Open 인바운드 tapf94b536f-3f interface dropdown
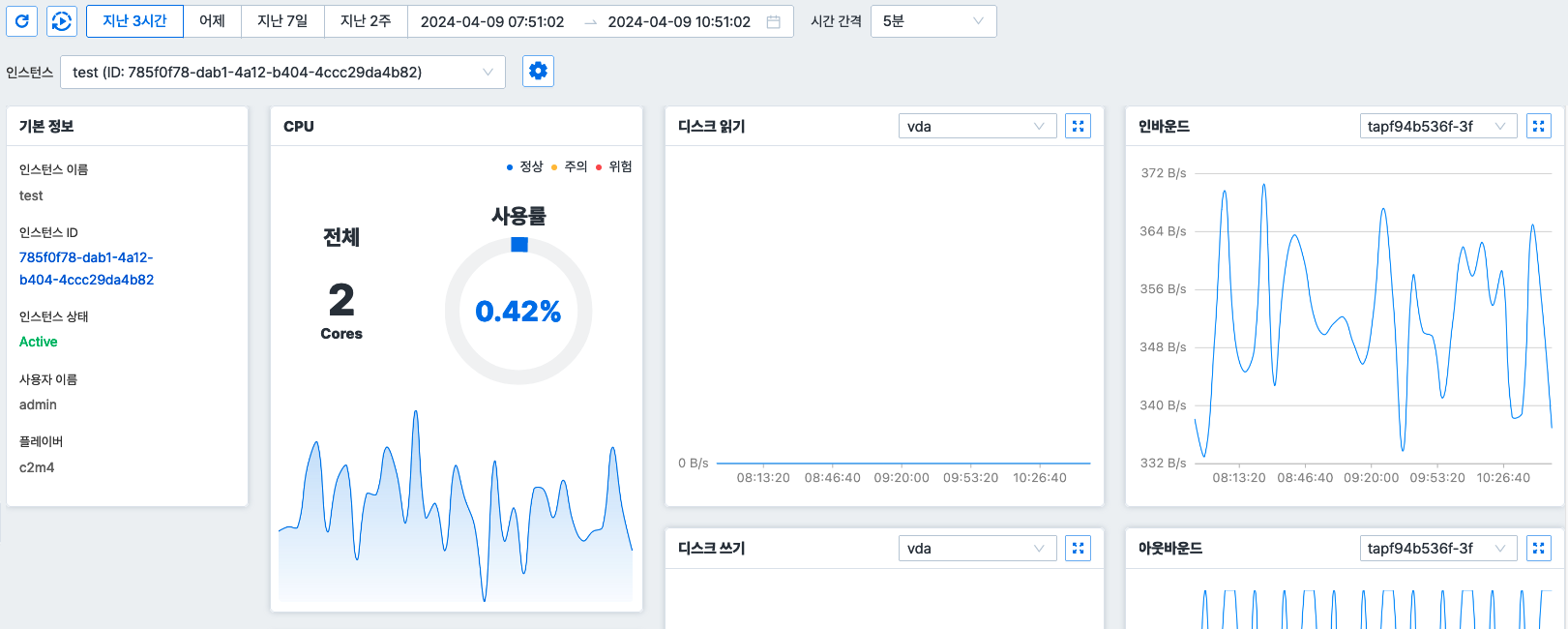The width and height of the screenshot is (1568, 629). [x=1435, y=126]
